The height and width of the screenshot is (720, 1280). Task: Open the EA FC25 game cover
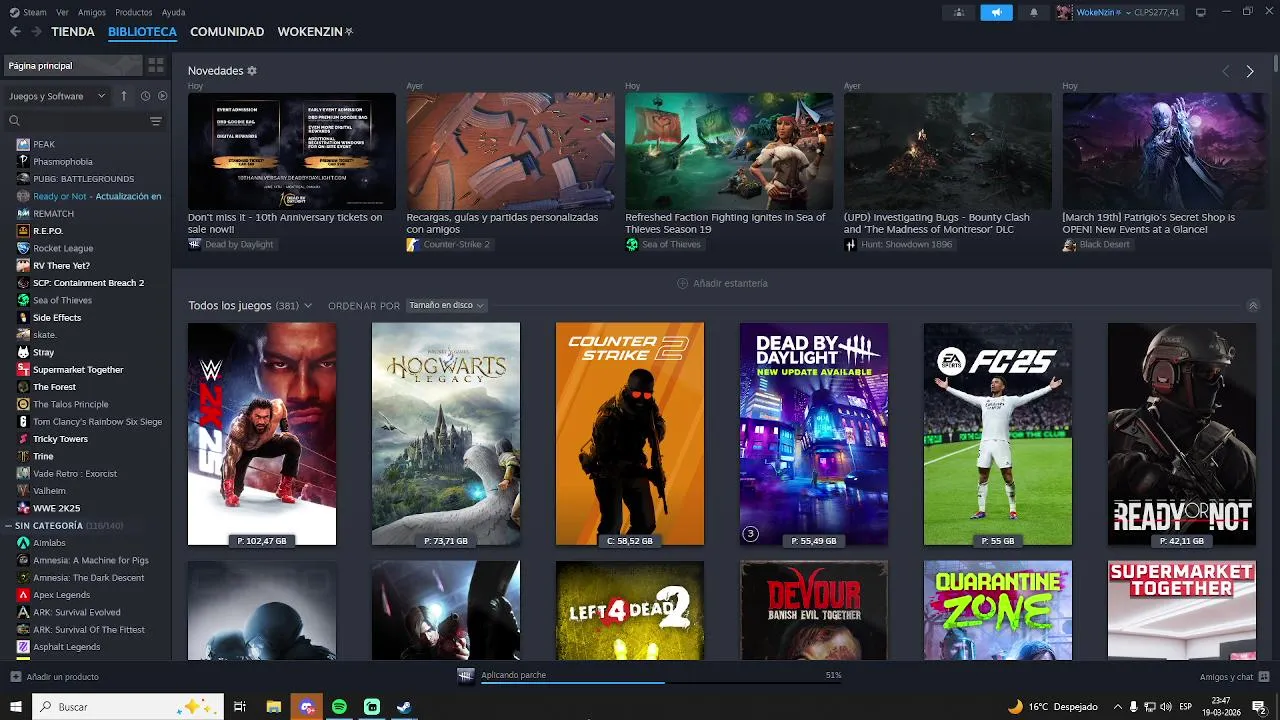pyautogui.click(x=998, y=434)
